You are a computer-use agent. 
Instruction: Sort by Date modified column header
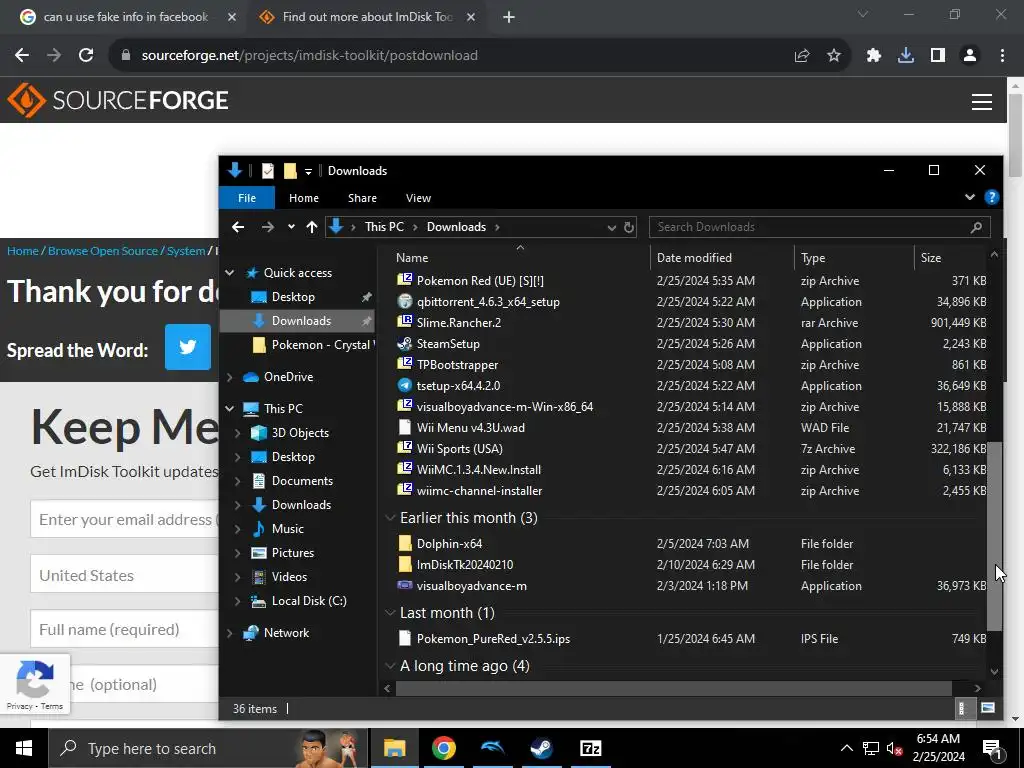click(x=722, y=257)
